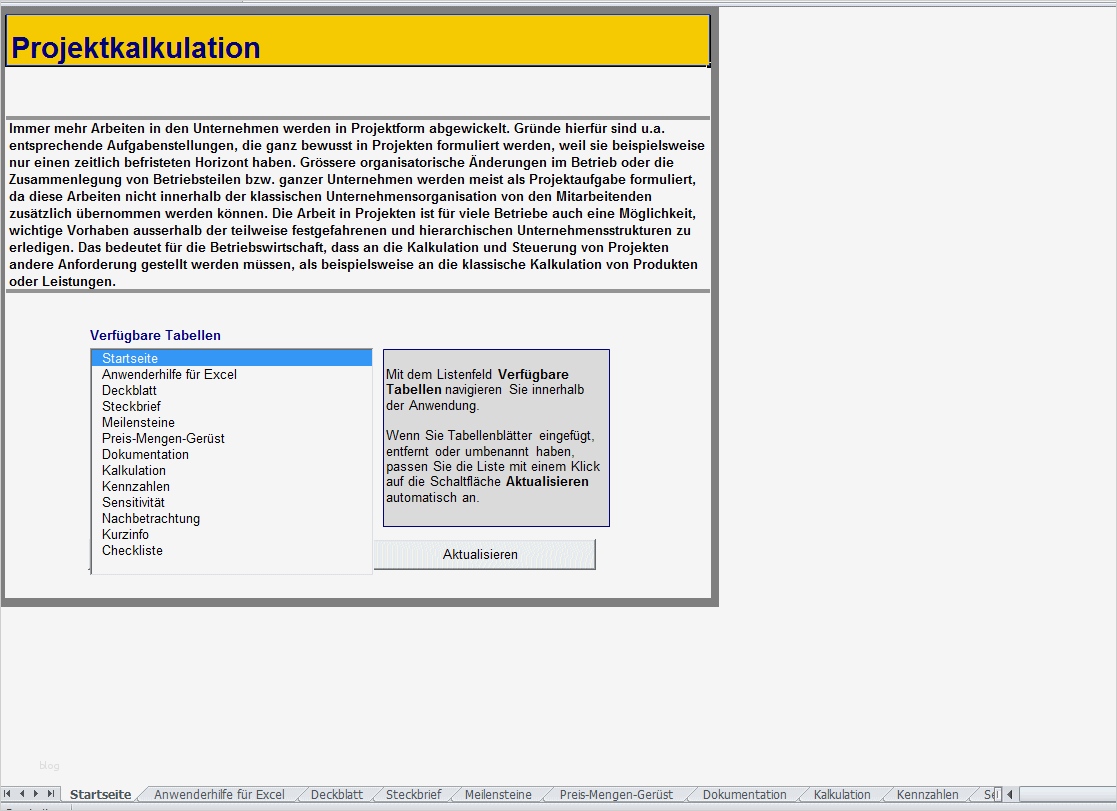Click the first-sheet navigation arrow
Screen dimensions: 1117x811
(8, 793)
